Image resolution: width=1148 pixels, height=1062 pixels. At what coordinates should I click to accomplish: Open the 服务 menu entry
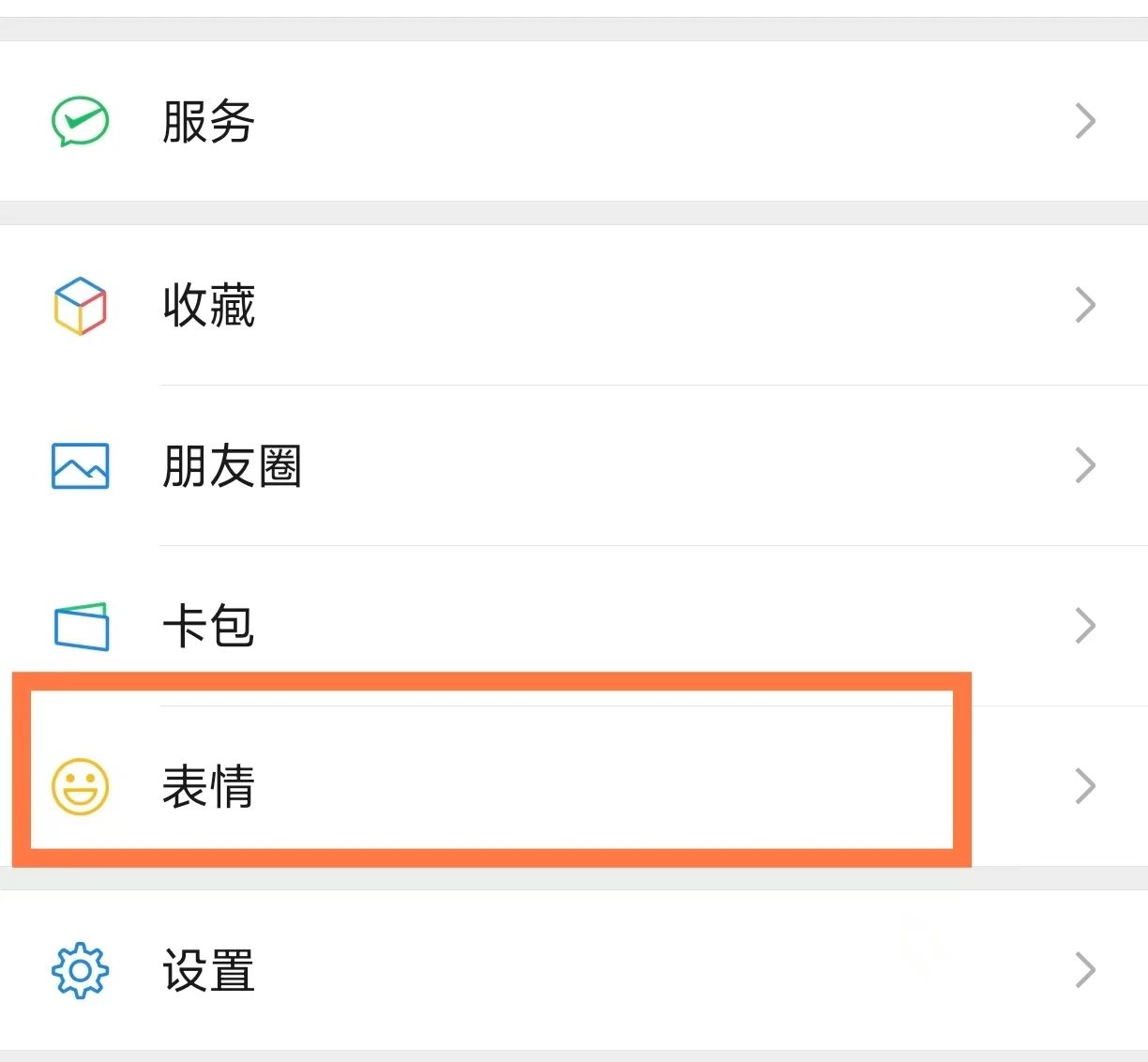208,121
